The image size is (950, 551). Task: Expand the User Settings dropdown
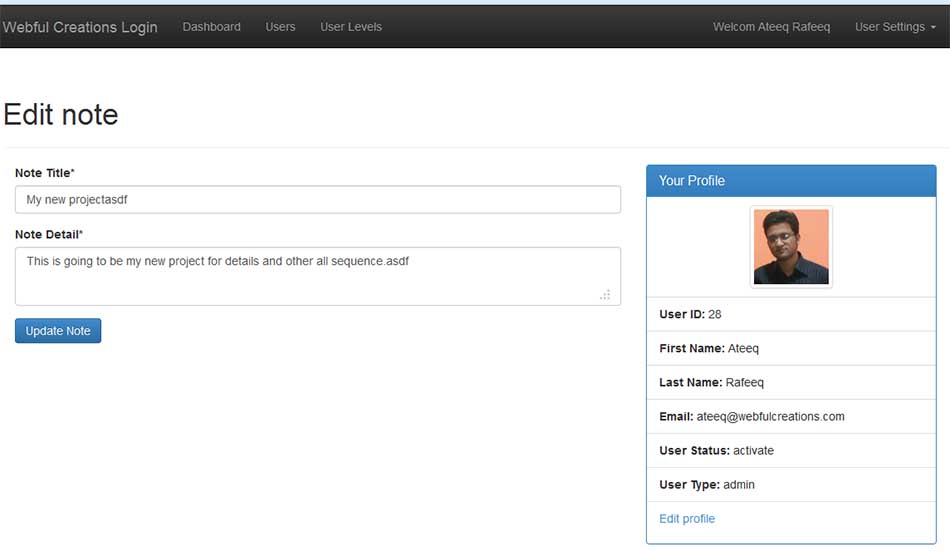click(x=889, y=27)
